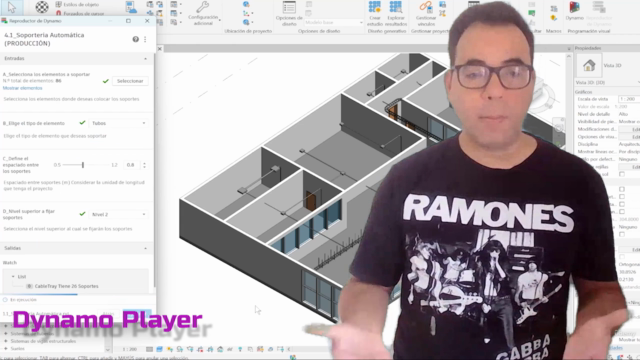Click the project information cloud icon
Image resolution: width=640 pixels, height=360 pixels.
pyautogui.click(x=131, y=7)
